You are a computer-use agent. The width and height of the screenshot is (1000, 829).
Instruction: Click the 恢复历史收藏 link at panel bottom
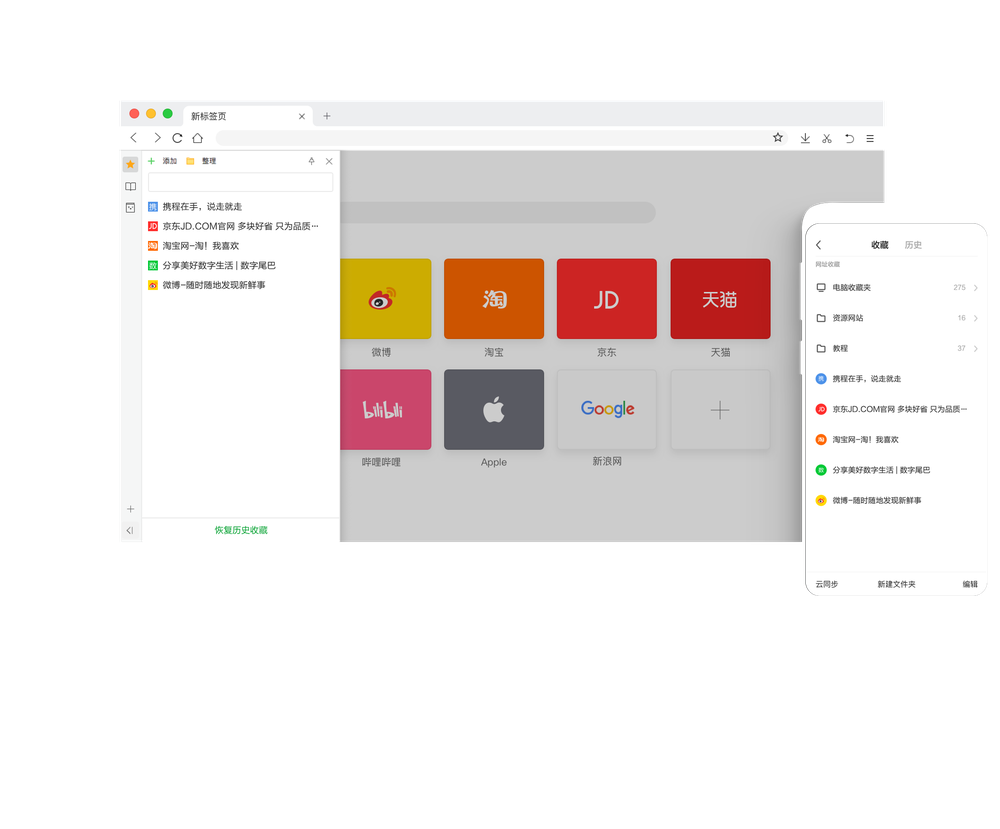point(241,530)
